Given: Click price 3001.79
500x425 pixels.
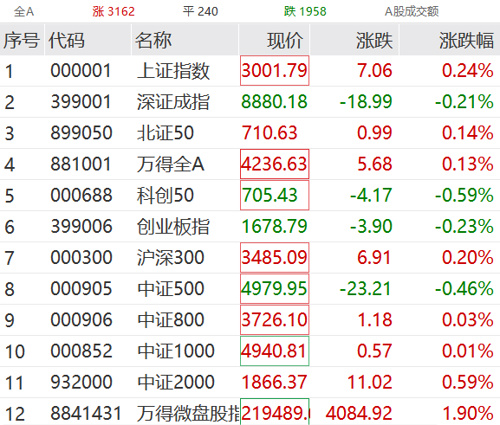Looking at the screenshot, I should (x=274, y=71).
